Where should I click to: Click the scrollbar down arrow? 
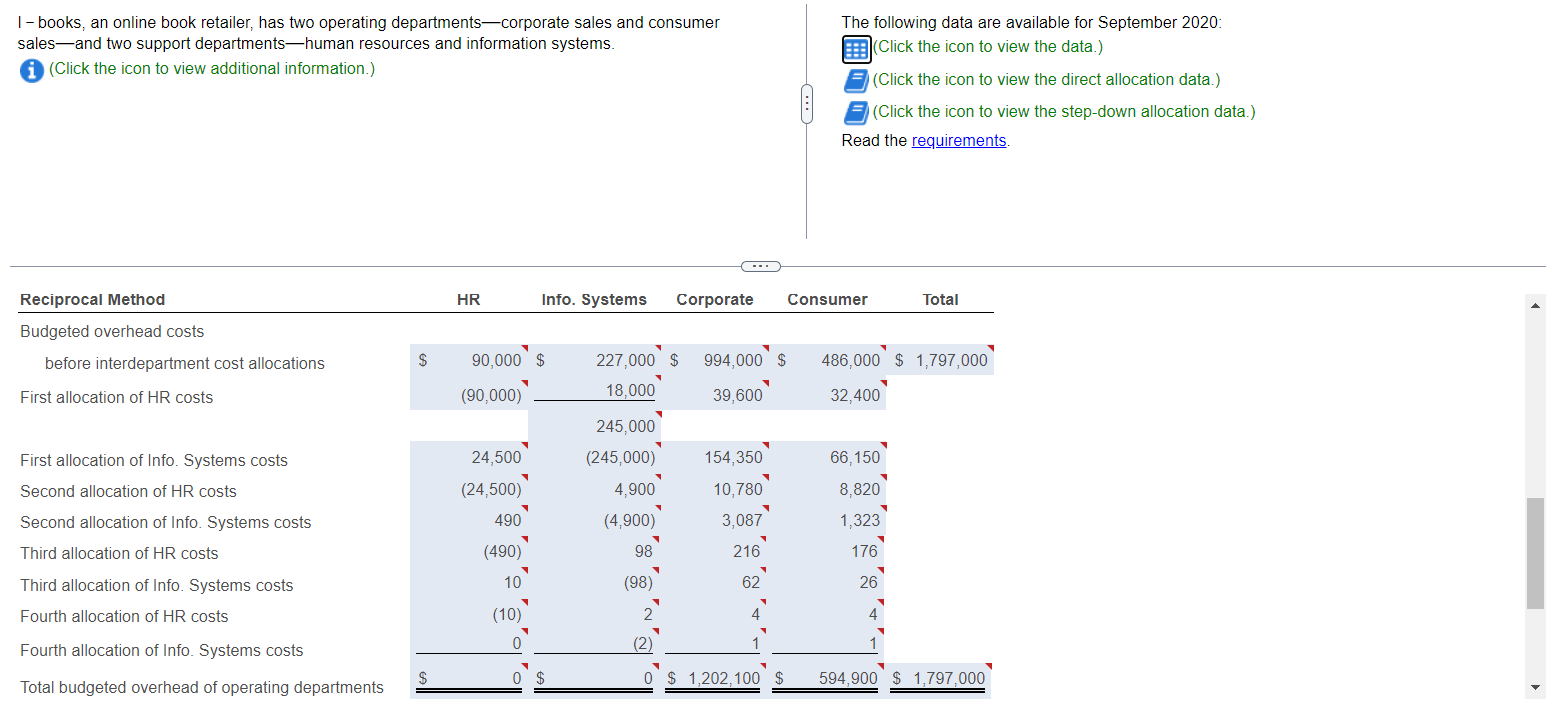click(x=1535, y=687)
